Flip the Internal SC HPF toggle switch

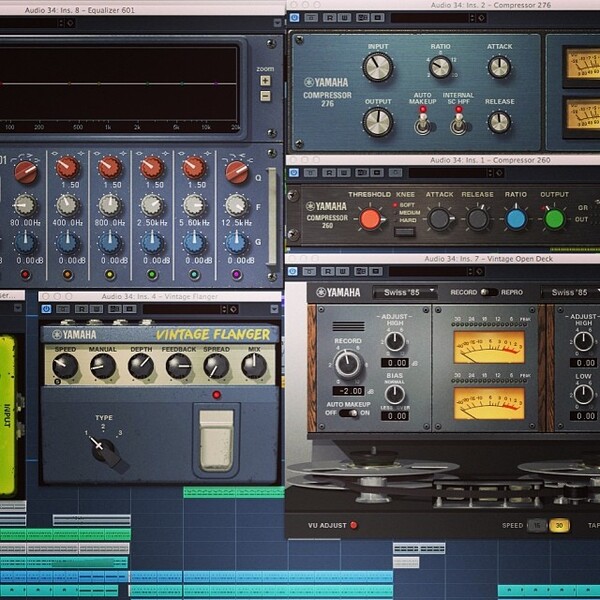pyautogui.click(x=458, y=122)
